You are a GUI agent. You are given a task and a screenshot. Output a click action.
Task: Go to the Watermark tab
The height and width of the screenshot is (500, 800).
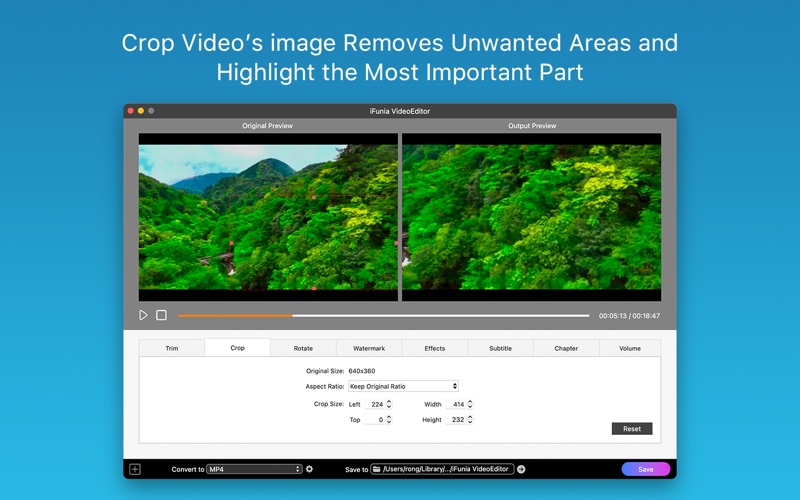pyautogui.click(x=369, y=348)
